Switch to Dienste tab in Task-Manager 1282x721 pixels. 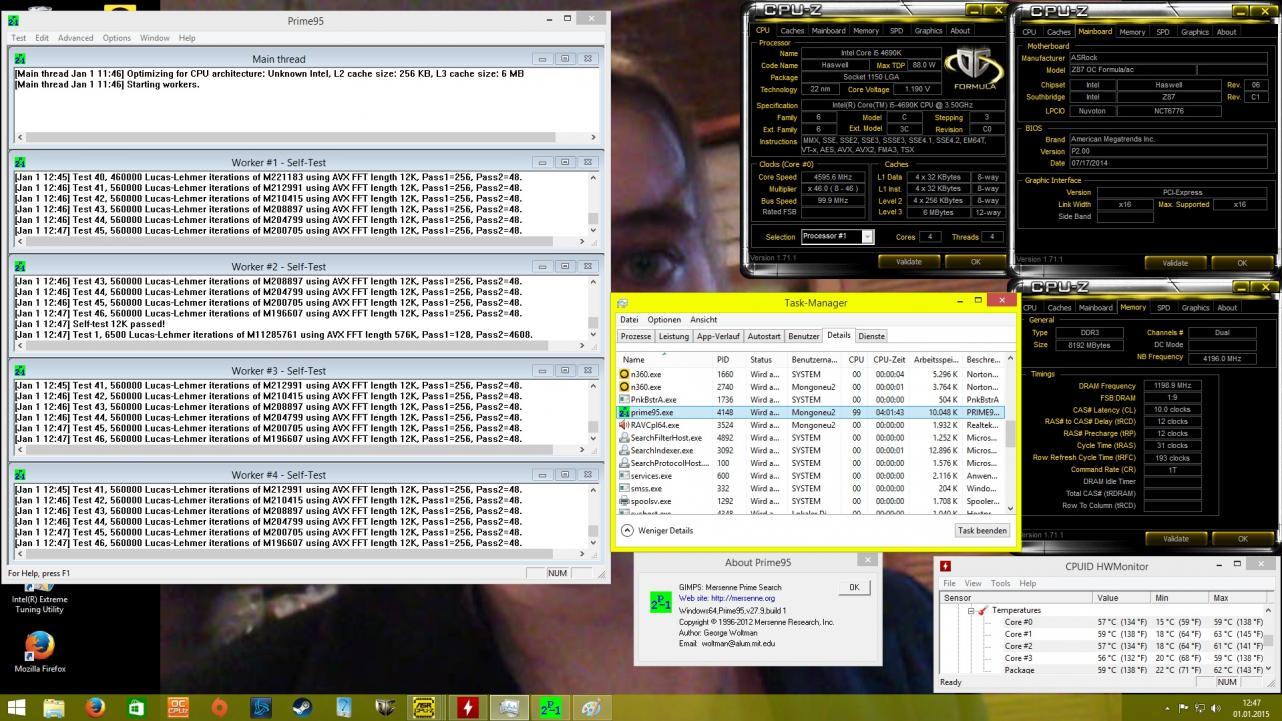pos(871,336)
